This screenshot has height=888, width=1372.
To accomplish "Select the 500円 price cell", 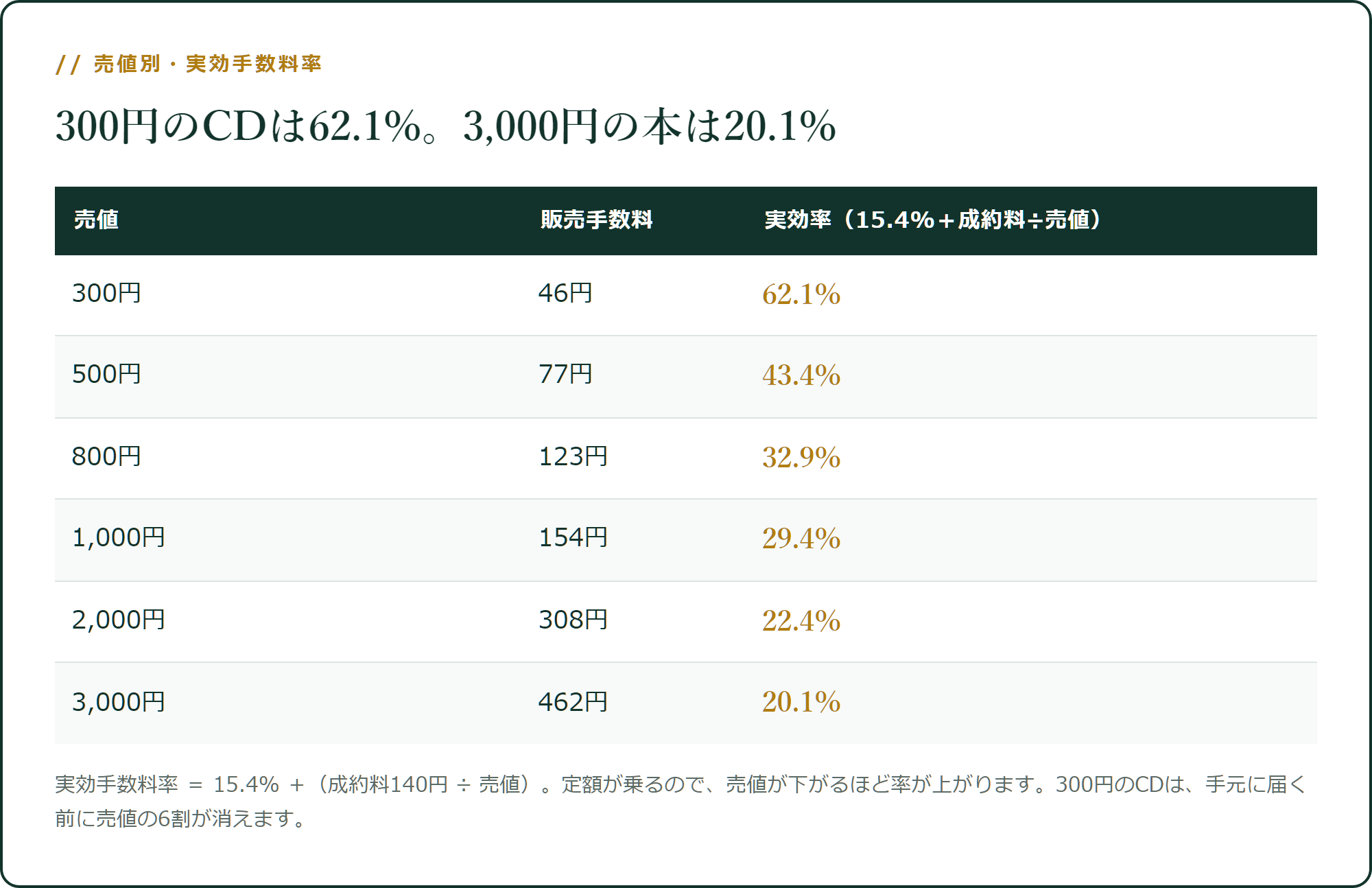I will (106, 374).
